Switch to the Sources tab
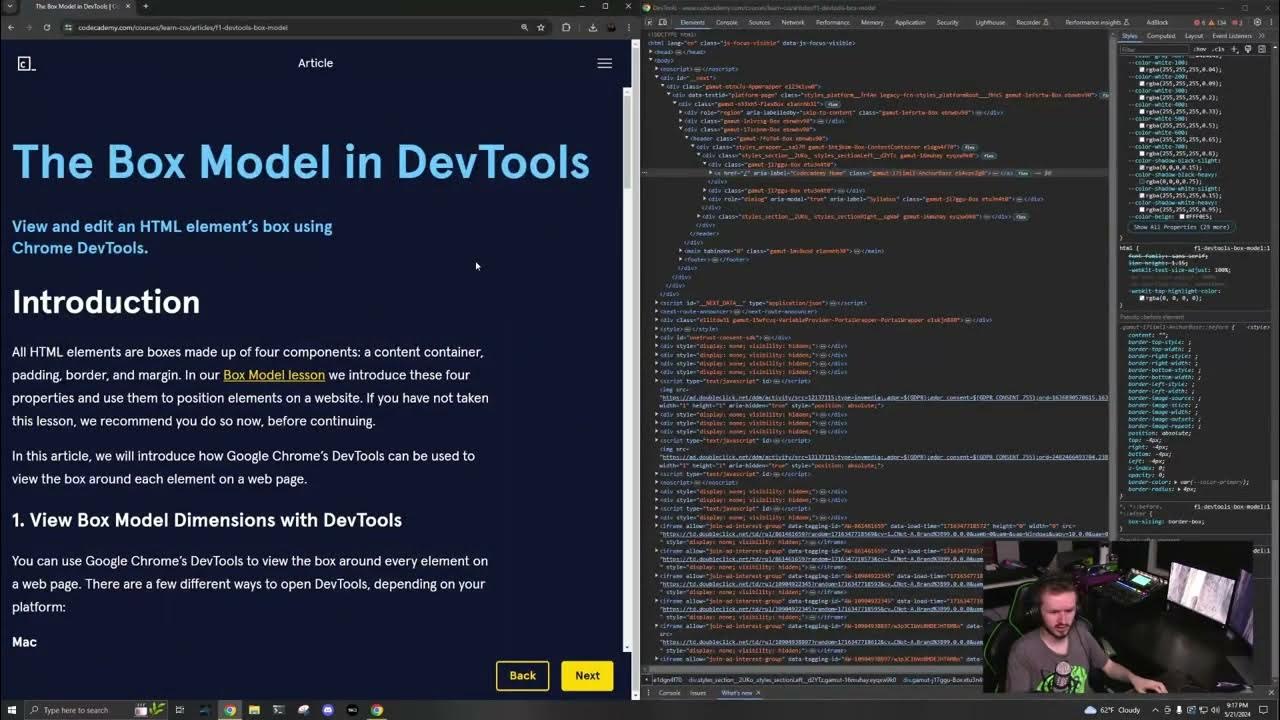This screenshot has height=720, width=1280. click(x=759, y=22)
